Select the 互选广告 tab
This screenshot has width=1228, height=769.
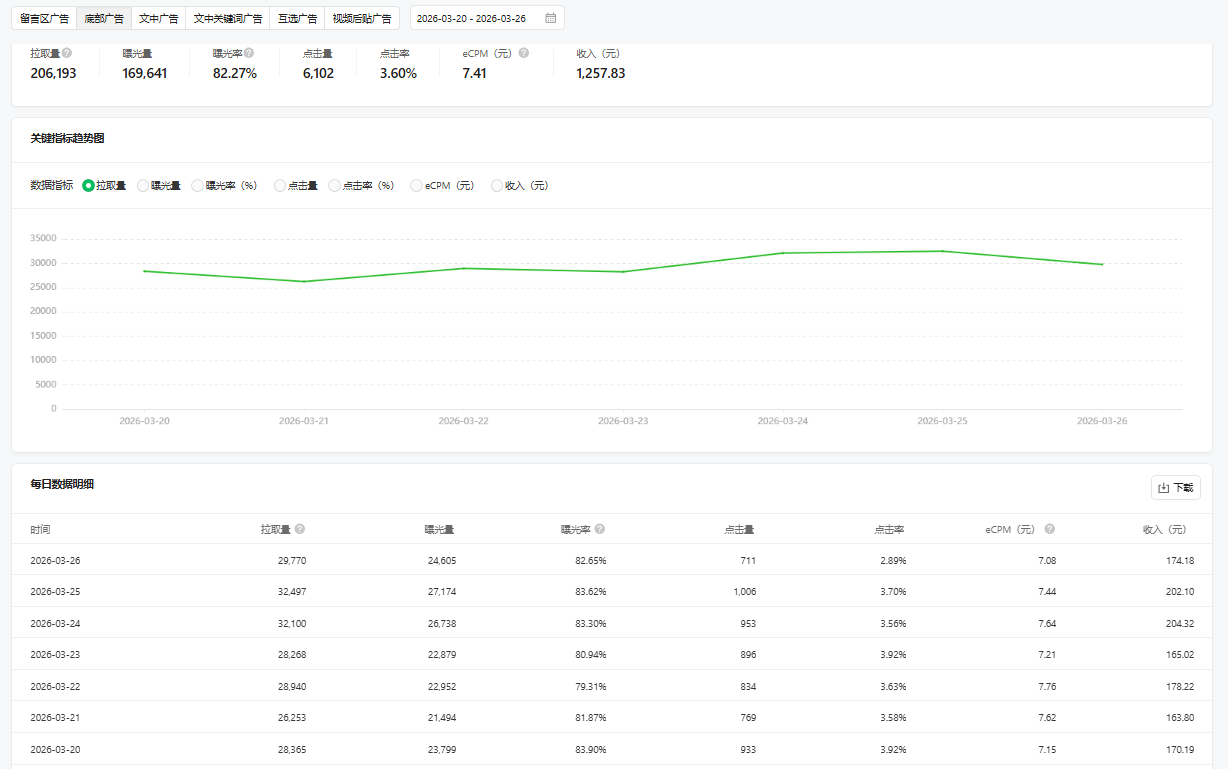[x=297, y=18]
